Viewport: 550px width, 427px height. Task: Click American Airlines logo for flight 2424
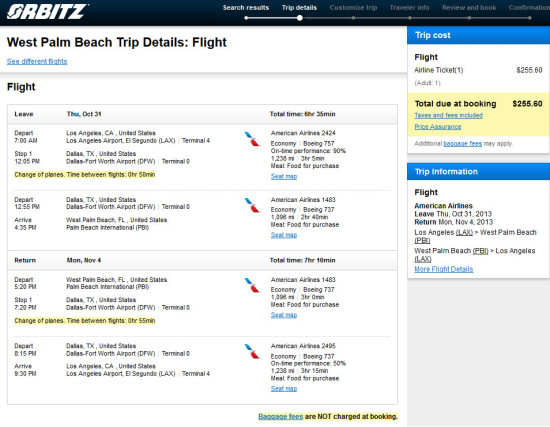[252, 139]
